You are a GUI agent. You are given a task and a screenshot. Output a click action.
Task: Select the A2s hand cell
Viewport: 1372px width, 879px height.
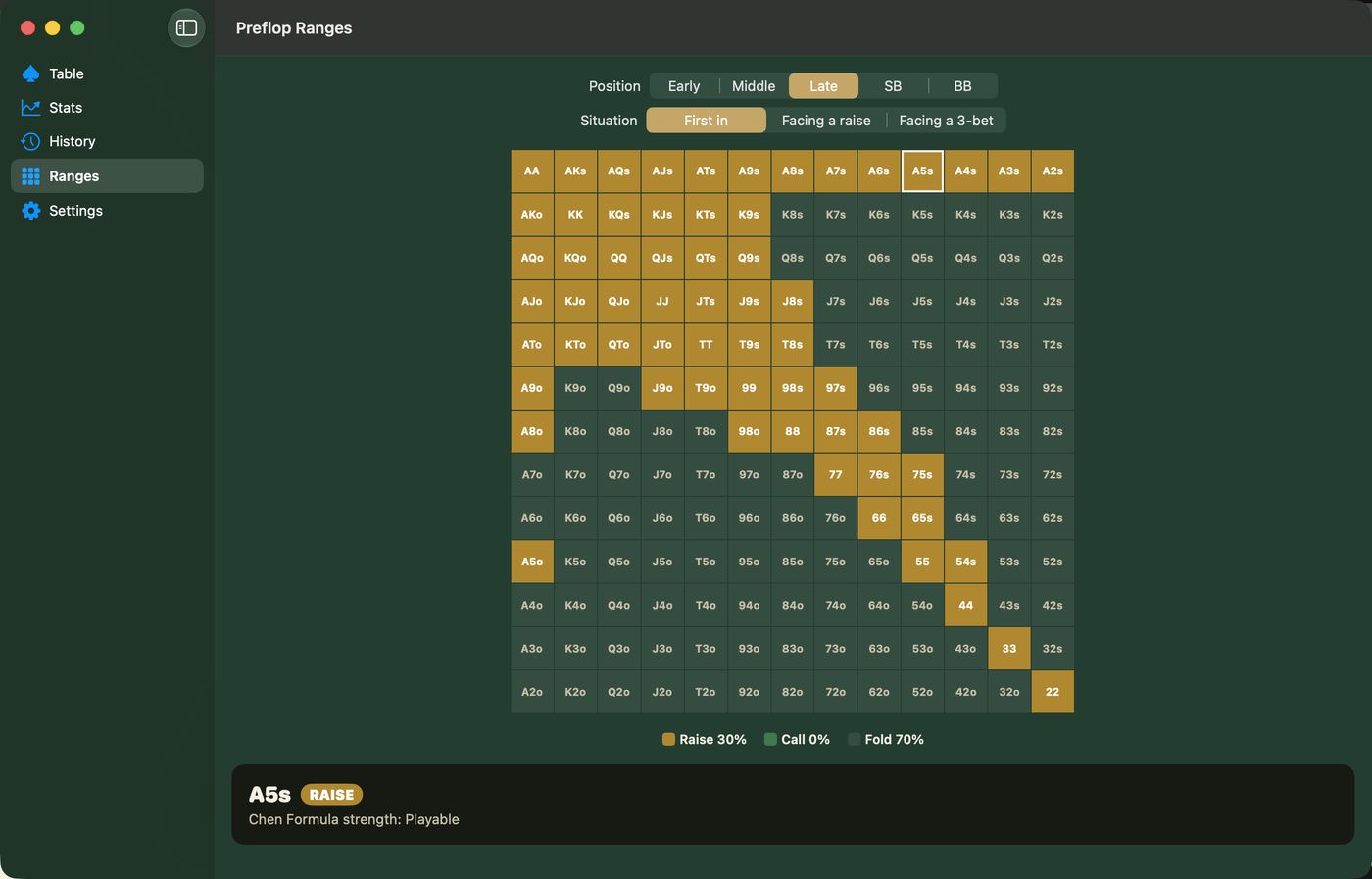(x=1053, y=171)
